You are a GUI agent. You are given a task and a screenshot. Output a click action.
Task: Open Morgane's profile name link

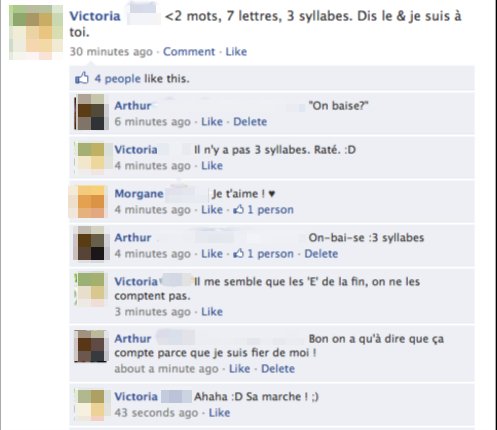[x=139, y=194]
